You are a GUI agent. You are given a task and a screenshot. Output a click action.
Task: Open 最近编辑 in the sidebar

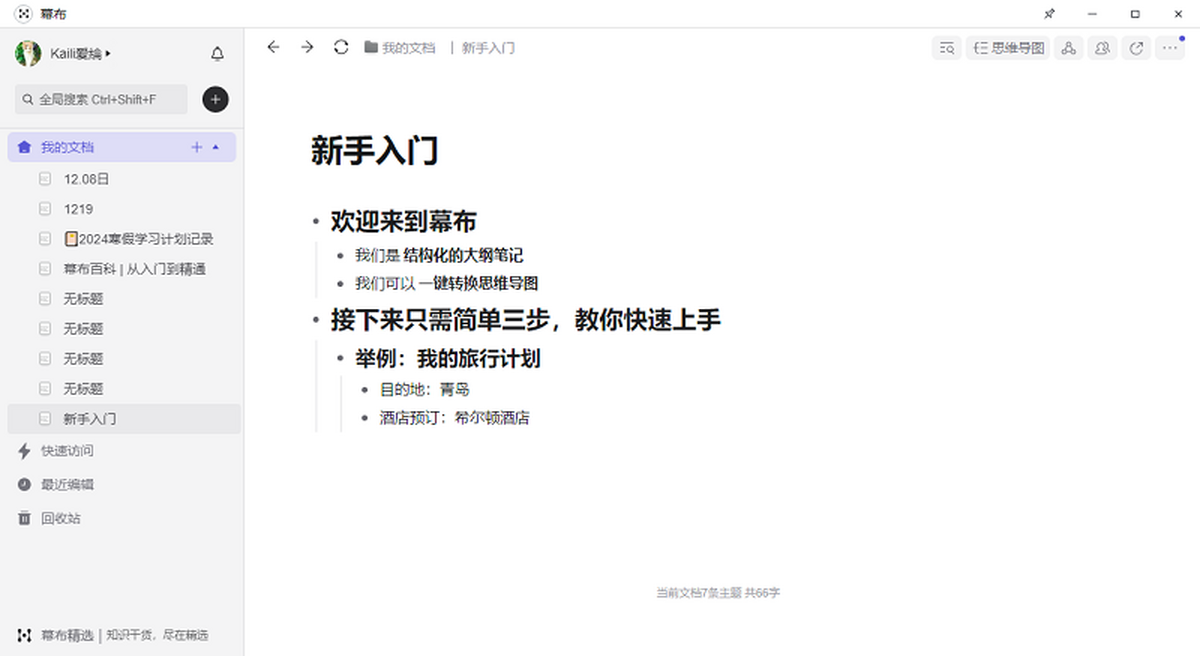tap(66, 485)
